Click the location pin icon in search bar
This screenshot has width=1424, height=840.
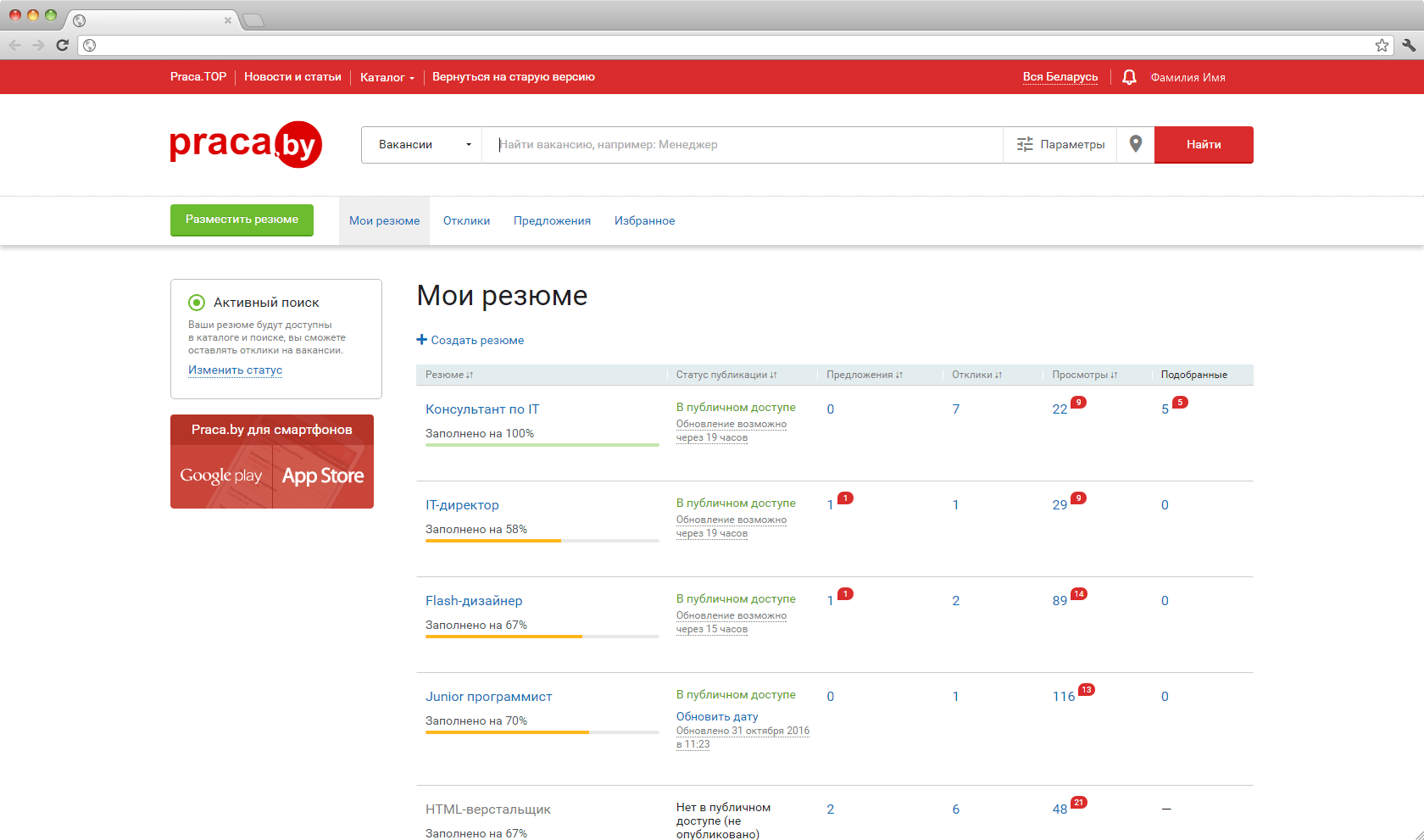(1136, 144)
